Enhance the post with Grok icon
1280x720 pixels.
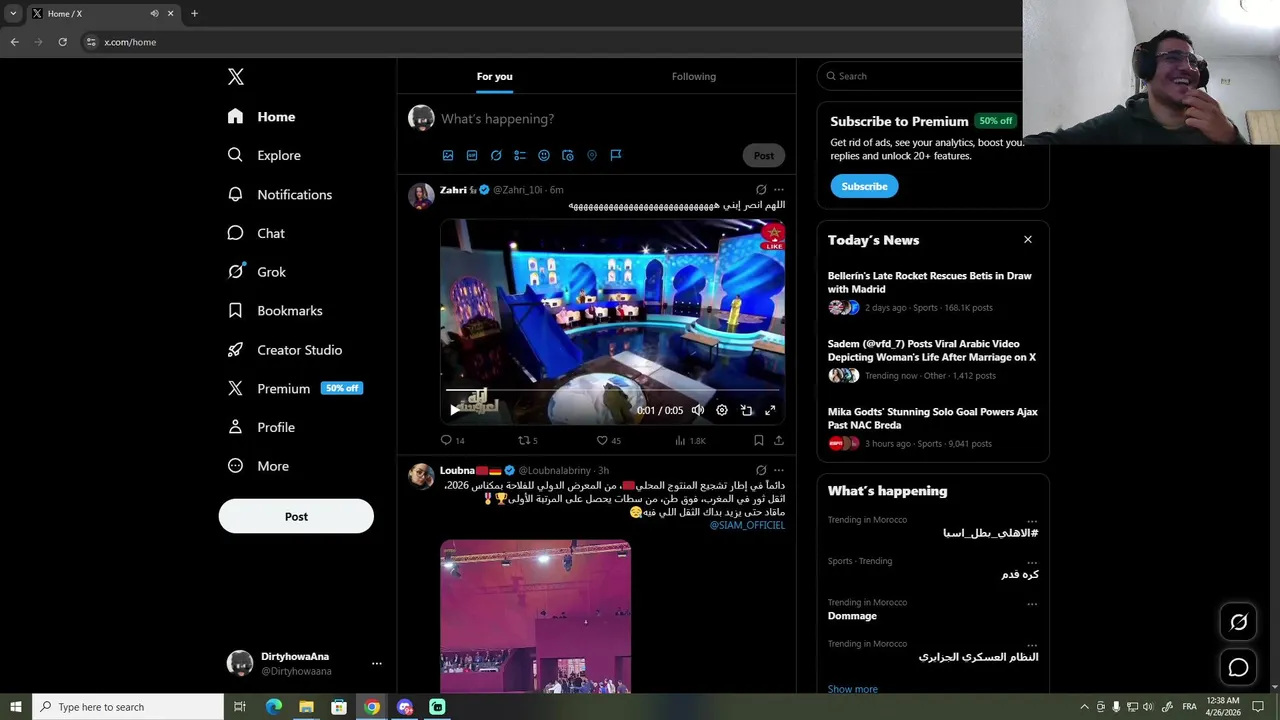pos(496,155)
